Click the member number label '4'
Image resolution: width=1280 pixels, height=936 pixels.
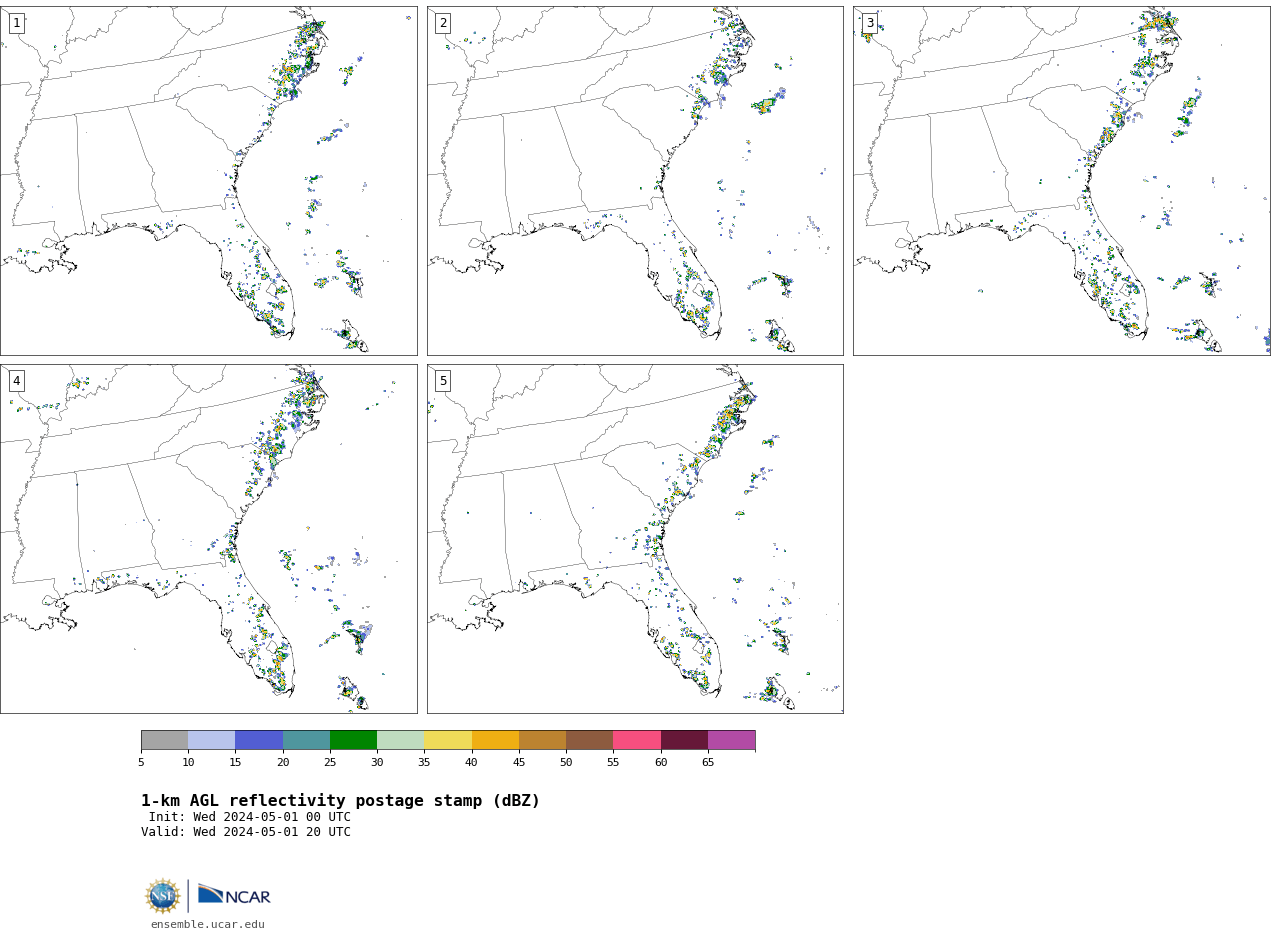point(17,381)
